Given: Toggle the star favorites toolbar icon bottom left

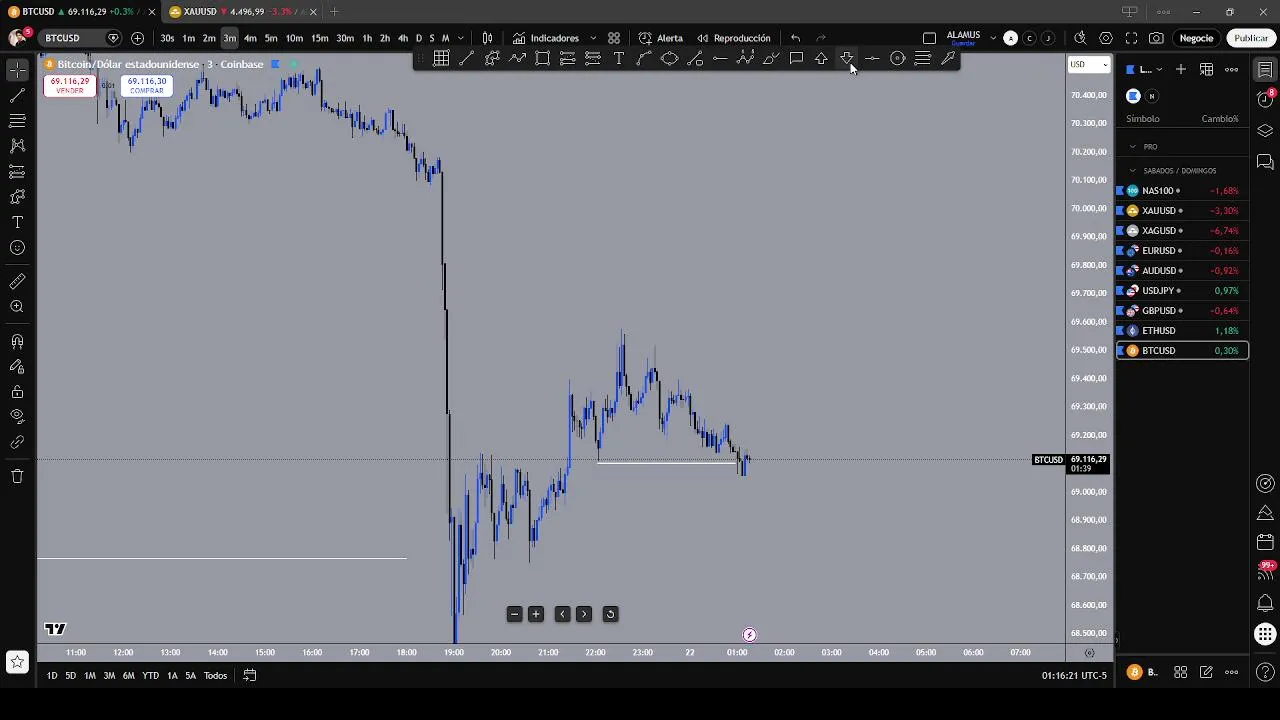Looking at the screenshot, I should pos(17,661).
